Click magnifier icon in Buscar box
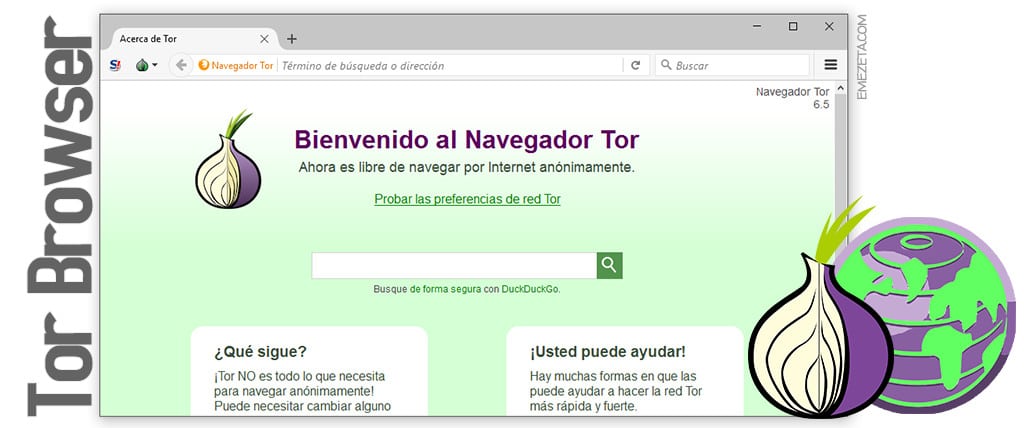The width and height of the screenshot is (1024, 428). pos(665,65)
